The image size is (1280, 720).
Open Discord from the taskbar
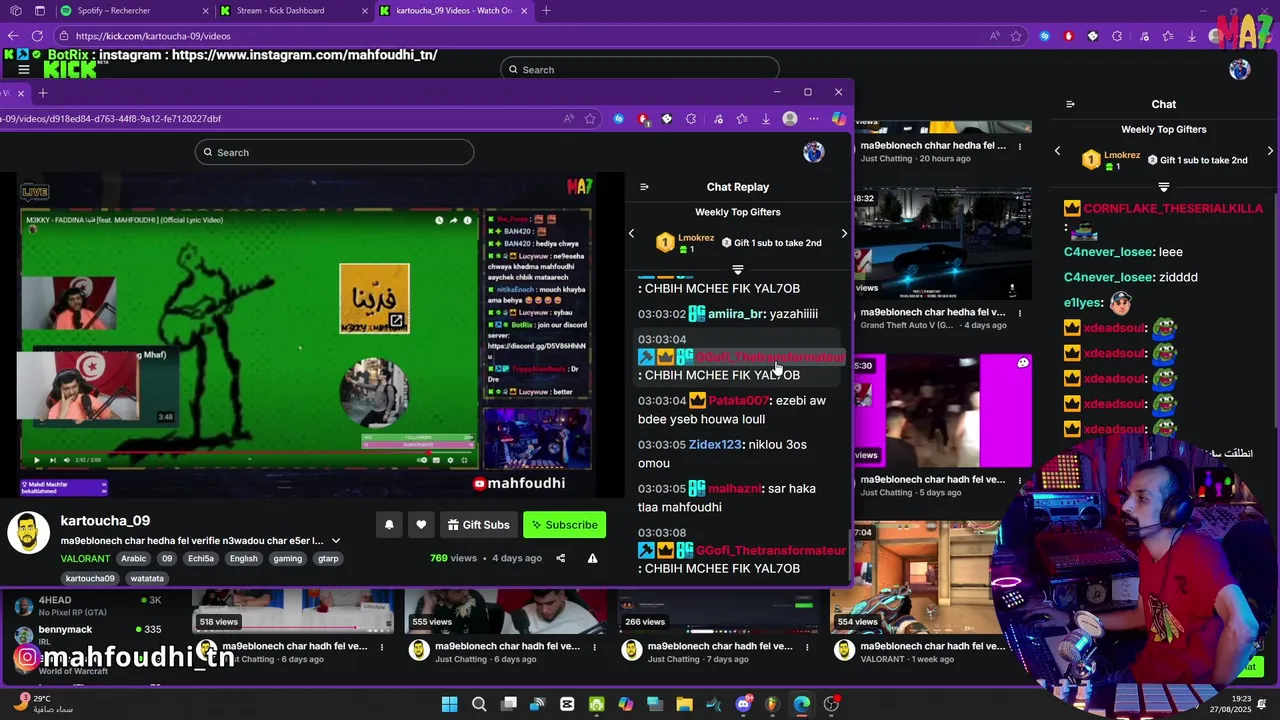coord(743,704)
